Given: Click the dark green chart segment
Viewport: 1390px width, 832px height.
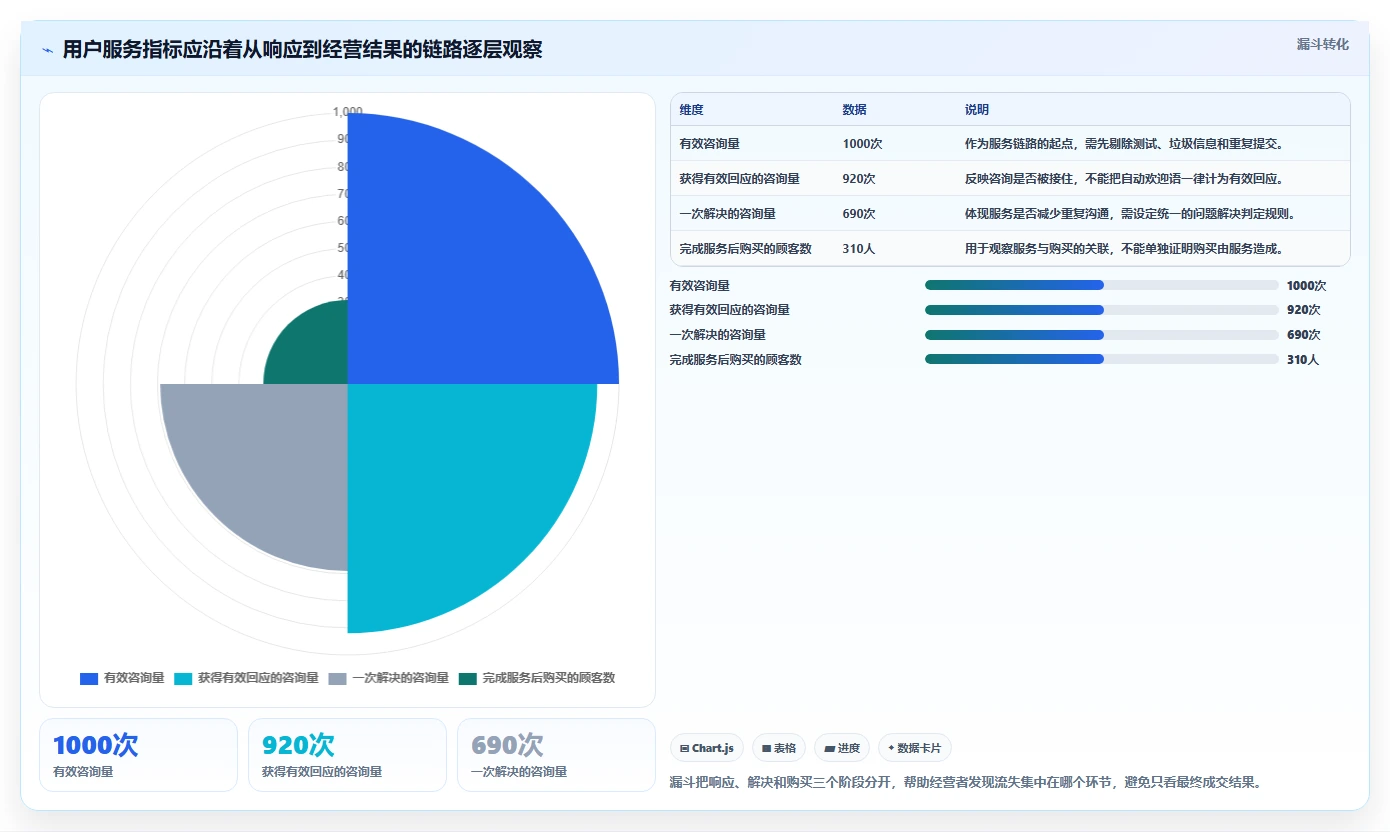Looking at the screenshot, I should coord(315,350).
